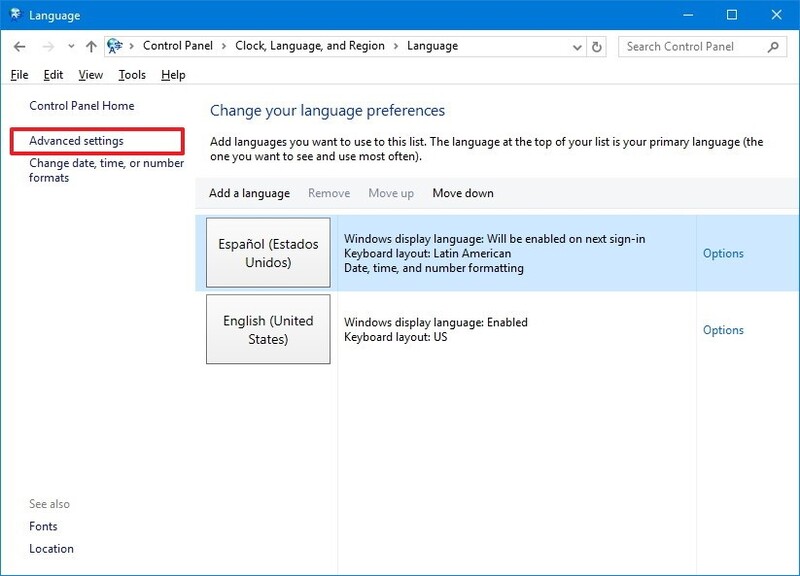Click the Language icon in the address bar
Screen dimensions: 800x576
coord(115,46)
